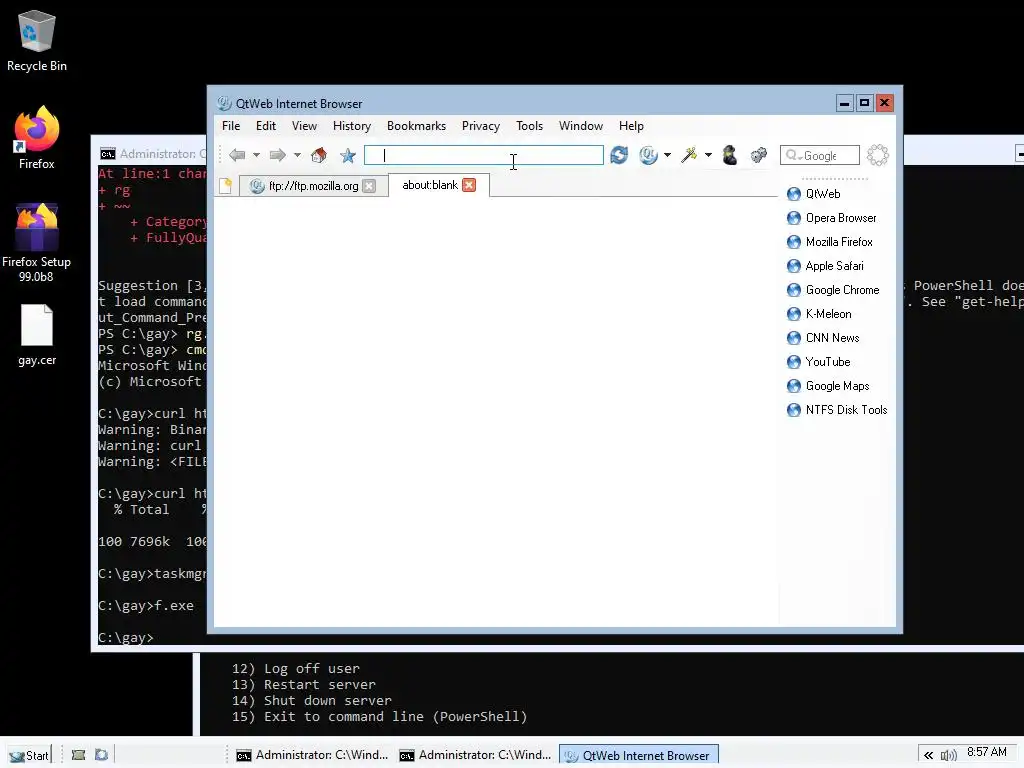Image resolution: width=1024 pixels, height=768 pixels.
Task: Toggle private browsing spy icon
Action: (730, 155)
